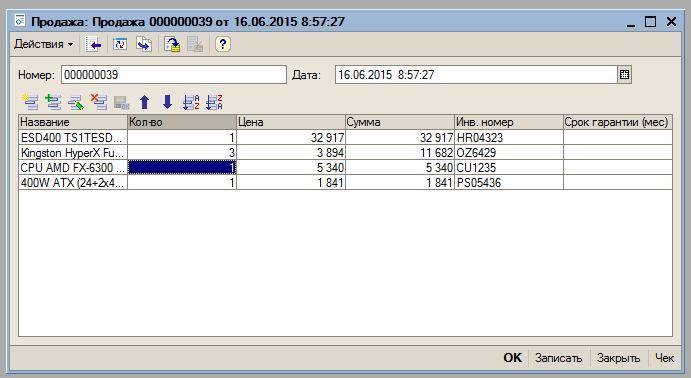
Task: Click the Дата input field
Action: 476,75
